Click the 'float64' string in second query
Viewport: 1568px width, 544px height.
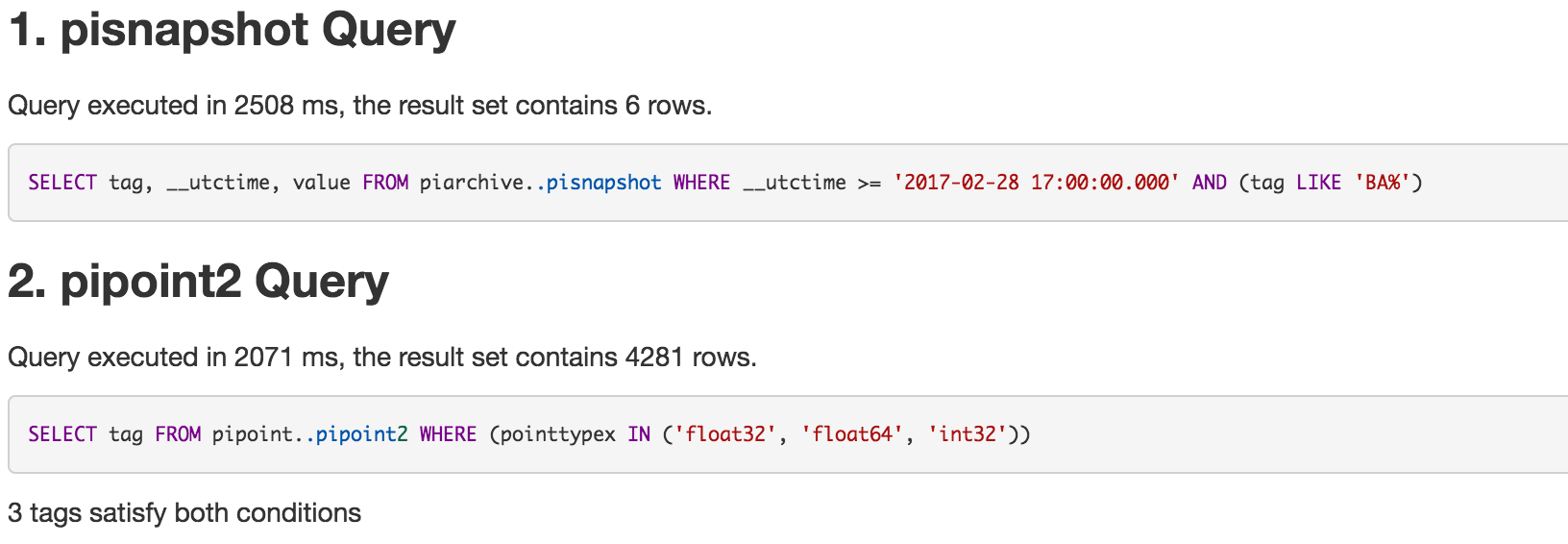[852, 434]
